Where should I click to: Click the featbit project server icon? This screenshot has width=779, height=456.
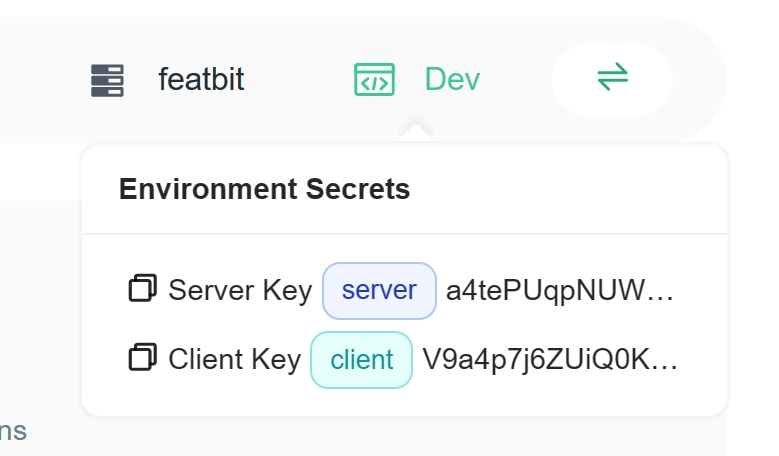click(107, 80)
